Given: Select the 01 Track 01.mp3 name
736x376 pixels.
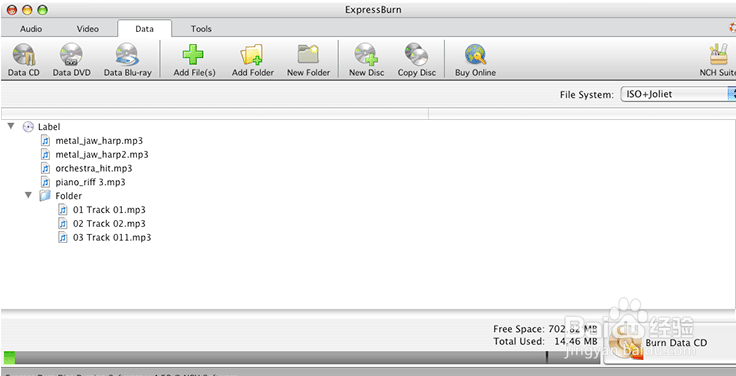Looking at the screenshot, I should point(109,210).
